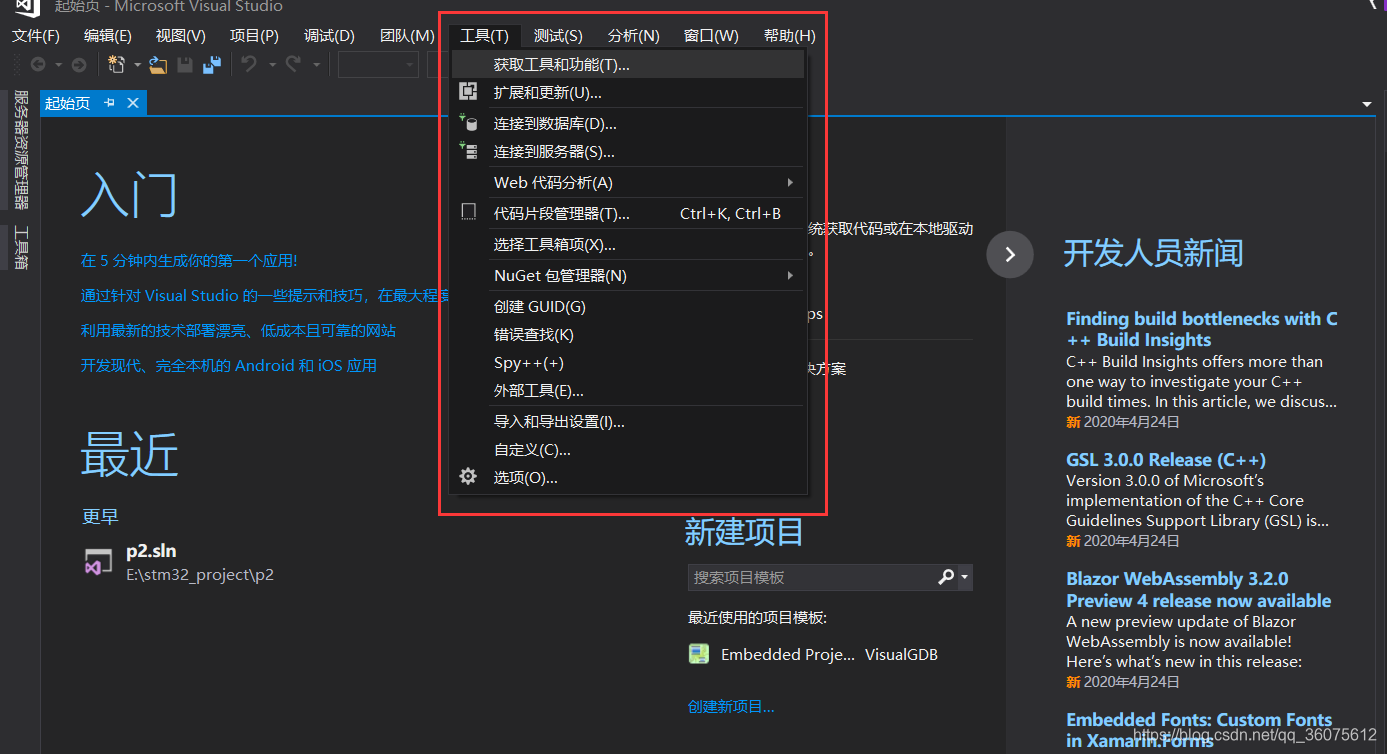Image resolution: width=1387 pixels, height=754 pixels.
Task: Click the round arrow button beside 开发人员新闻
Action: tap(1010, 254)
